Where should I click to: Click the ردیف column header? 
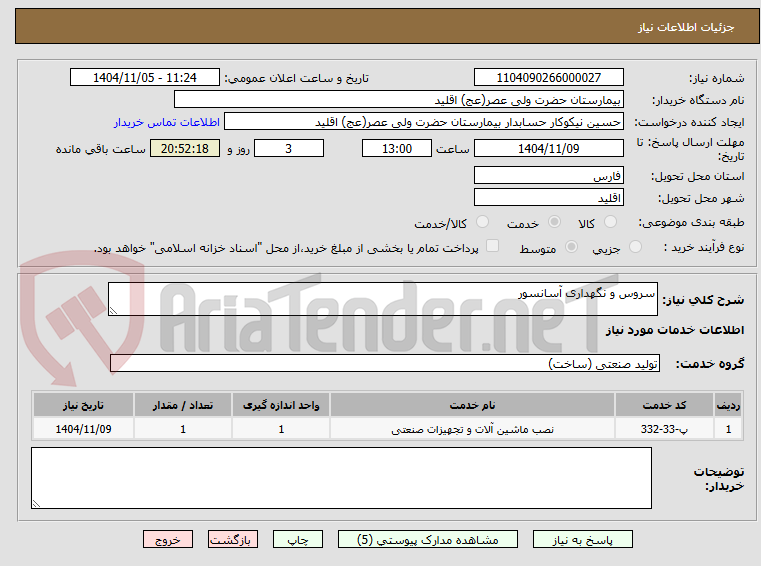coord(728,405)
